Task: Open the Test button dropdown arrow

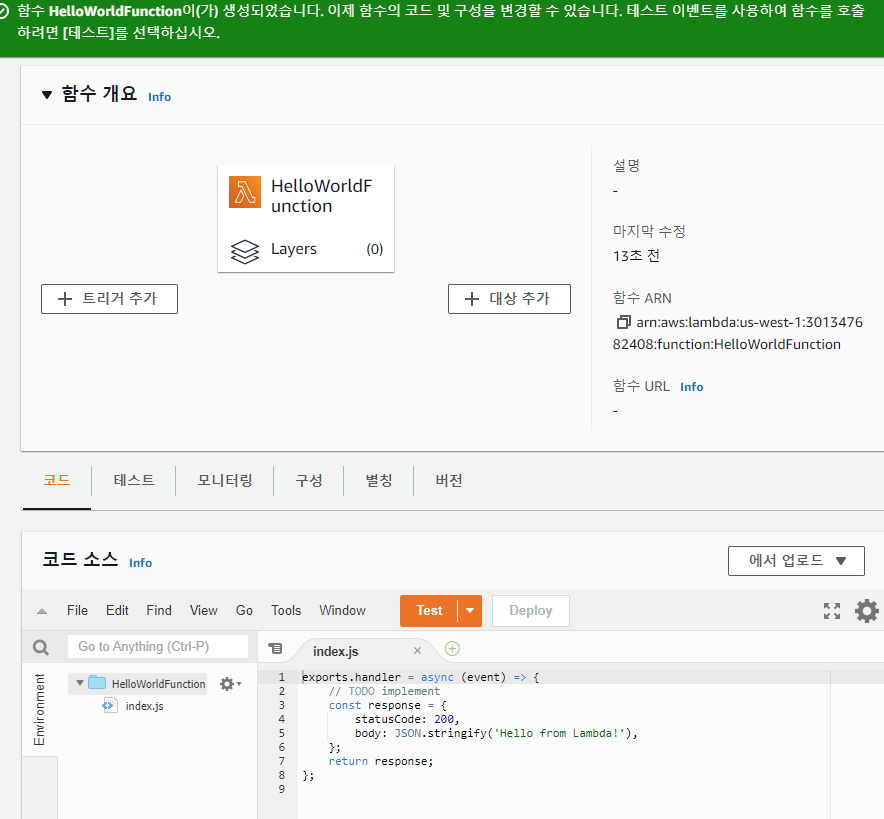Action: [470, 610]
